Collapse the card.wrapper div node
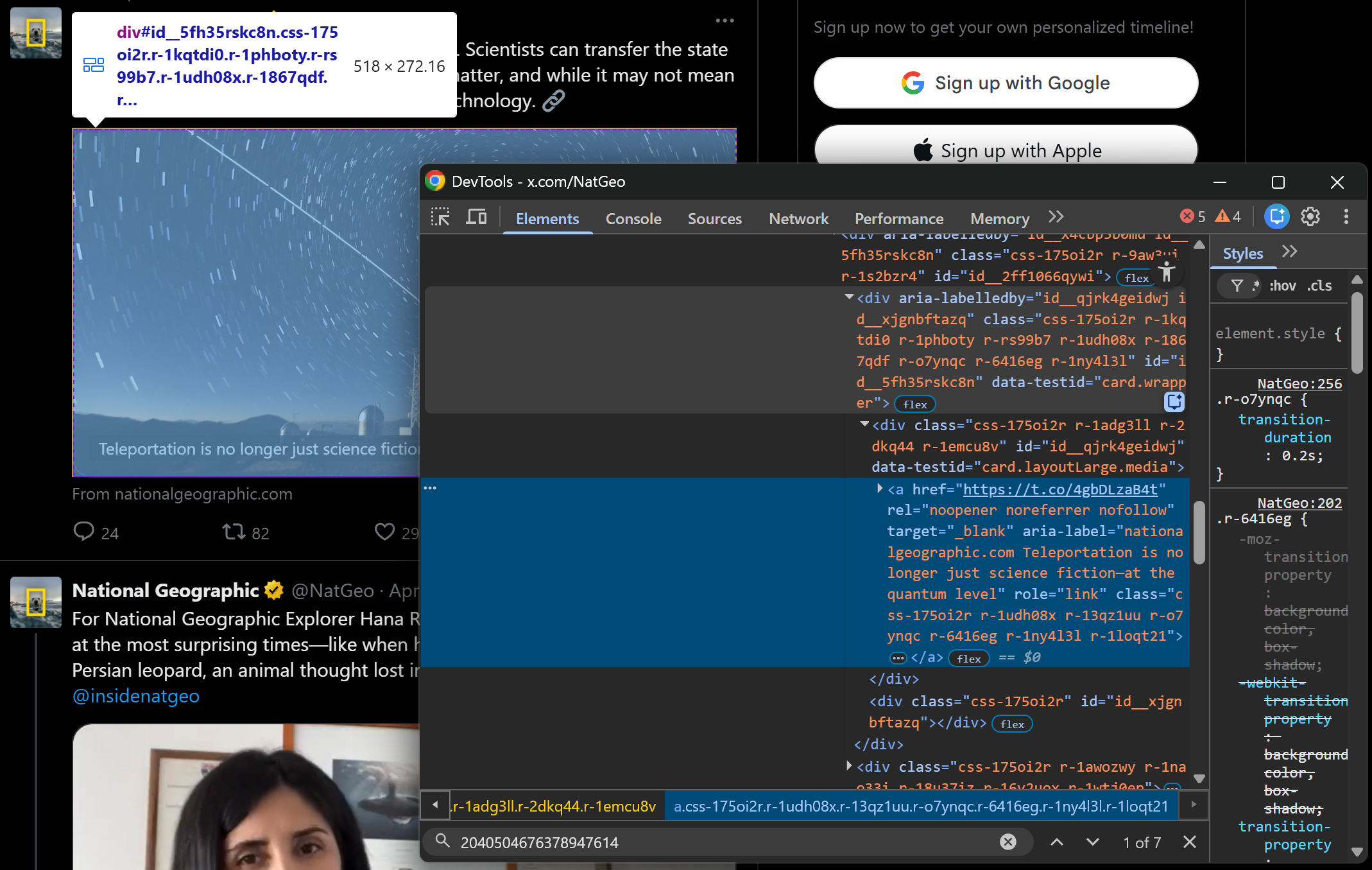This screenshot has height=870, width=1372. pyautogui.click(x=849, y=297)
